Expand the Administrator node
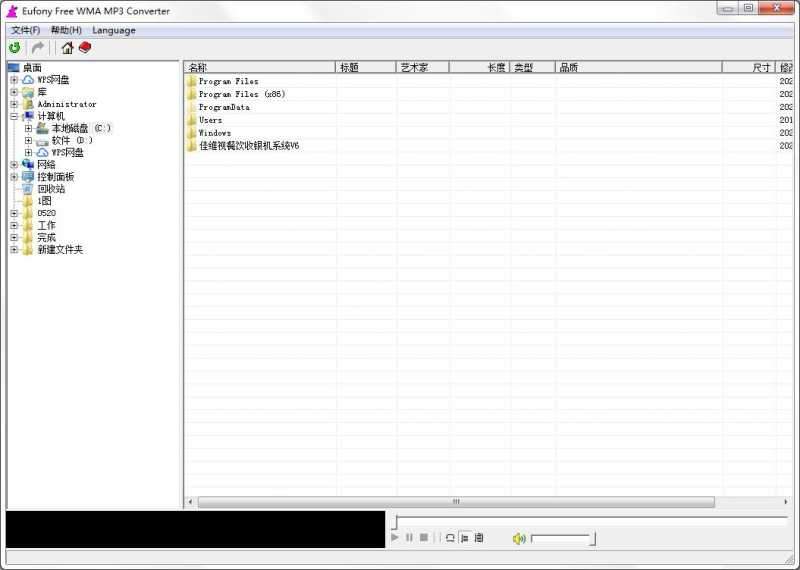The height and width of the screenshot is (570, 800). [14, 104]
